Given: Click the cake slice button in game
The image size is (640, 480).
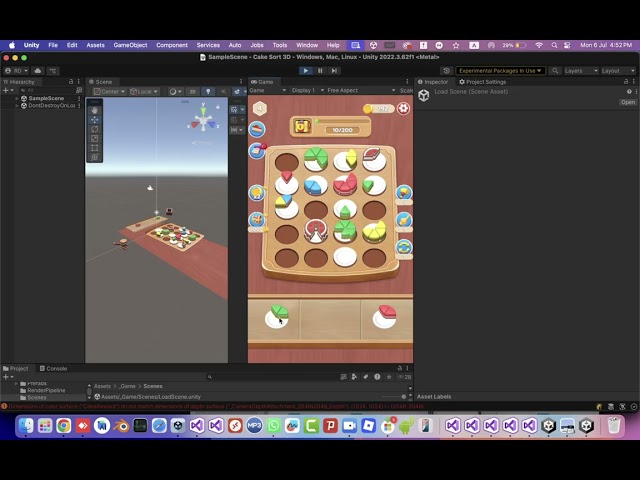Looking at the screenshot, I should click(257, 129).
